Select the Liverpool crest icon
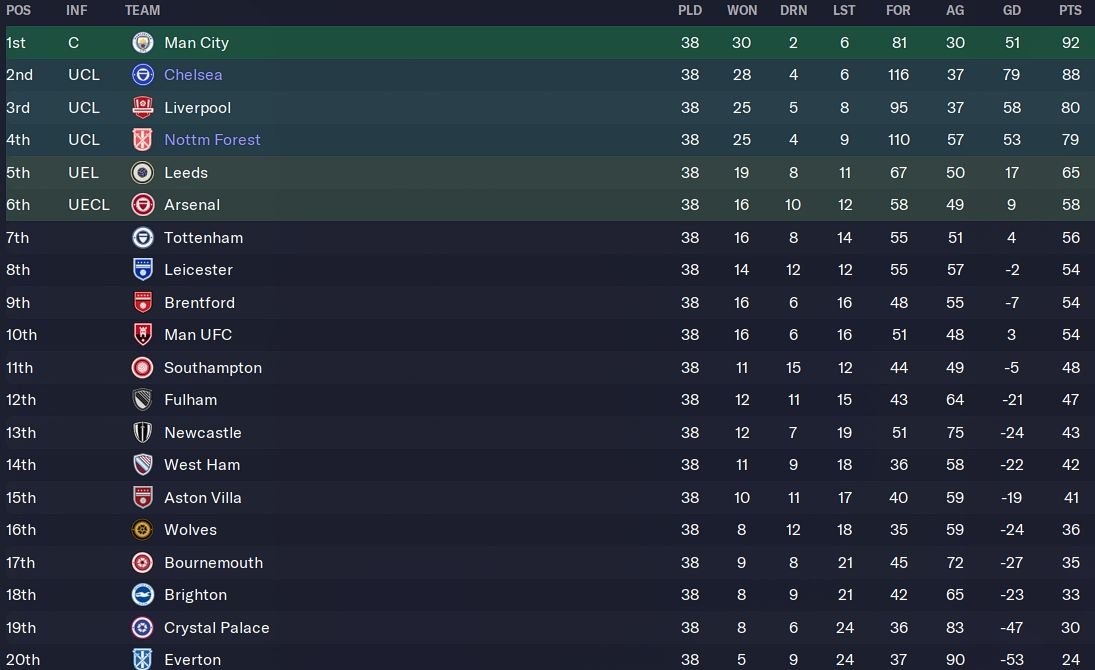This screenshot has height=670, width=1095. (142, 108)
